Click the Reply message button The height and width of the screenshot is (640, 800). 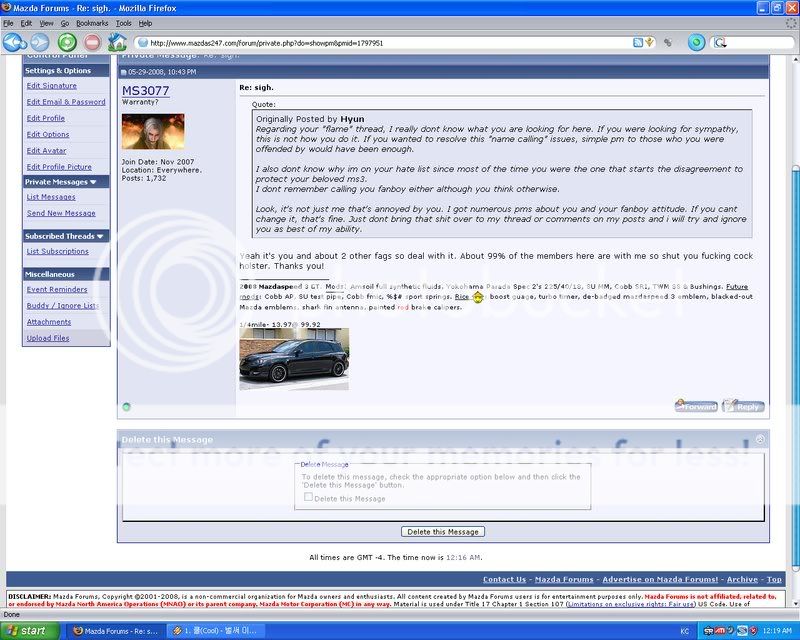pos(743,406)
